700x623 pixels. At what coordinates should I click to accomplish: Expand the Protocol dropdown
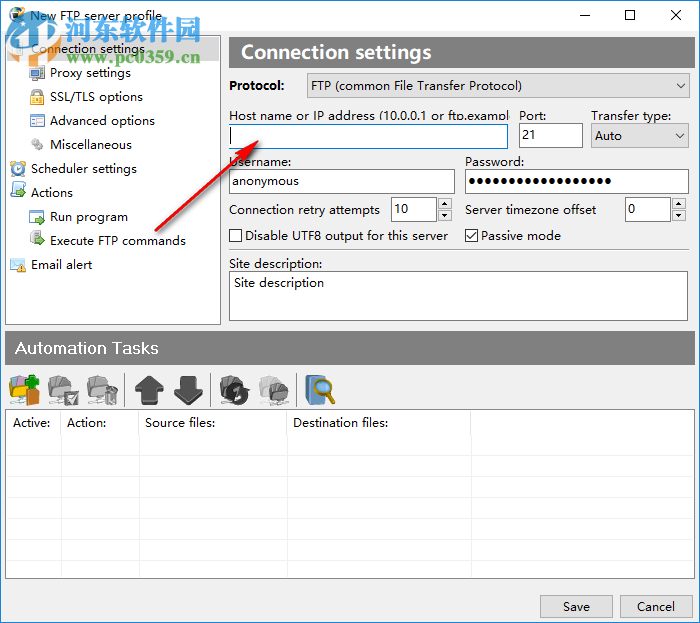click(x=498, y=86)
